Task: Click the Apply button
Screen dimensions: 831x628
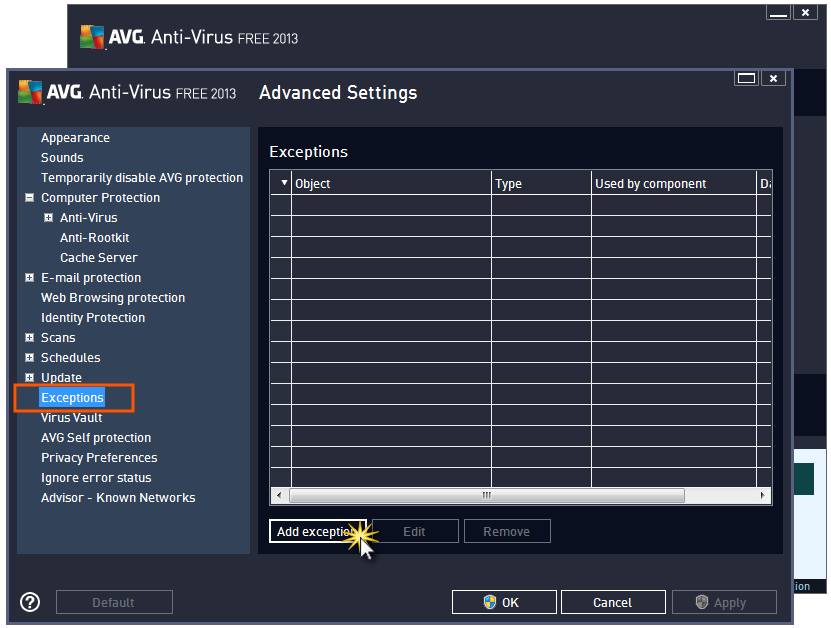Action: pos(724,603)
